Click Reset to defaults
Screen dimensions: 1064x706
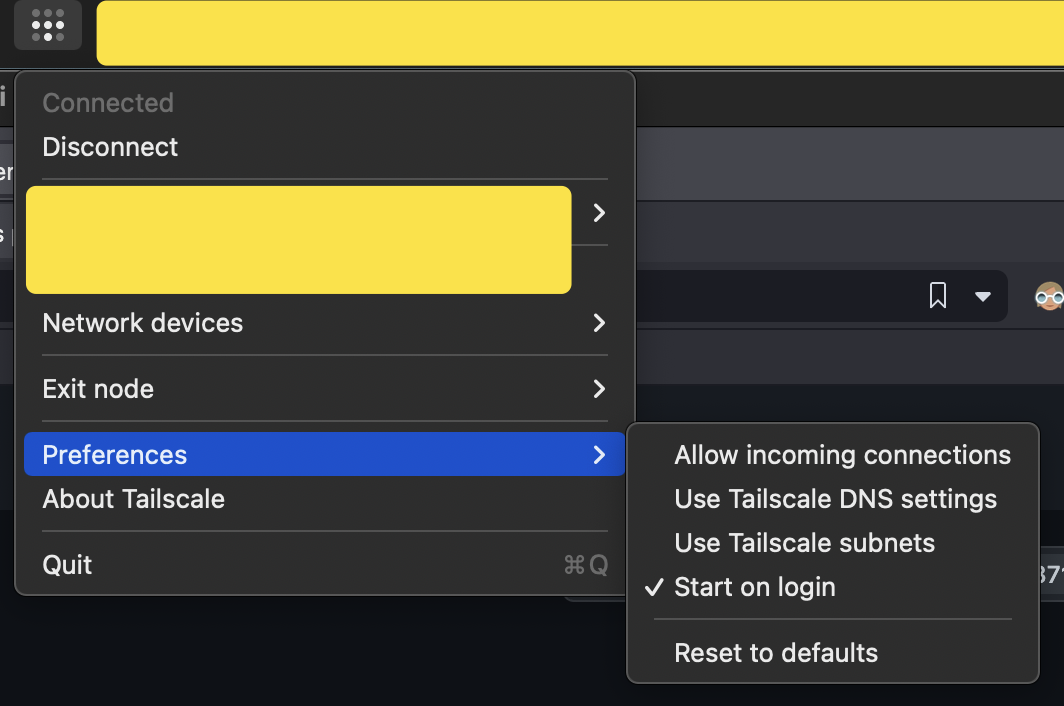tap(776, 653)
